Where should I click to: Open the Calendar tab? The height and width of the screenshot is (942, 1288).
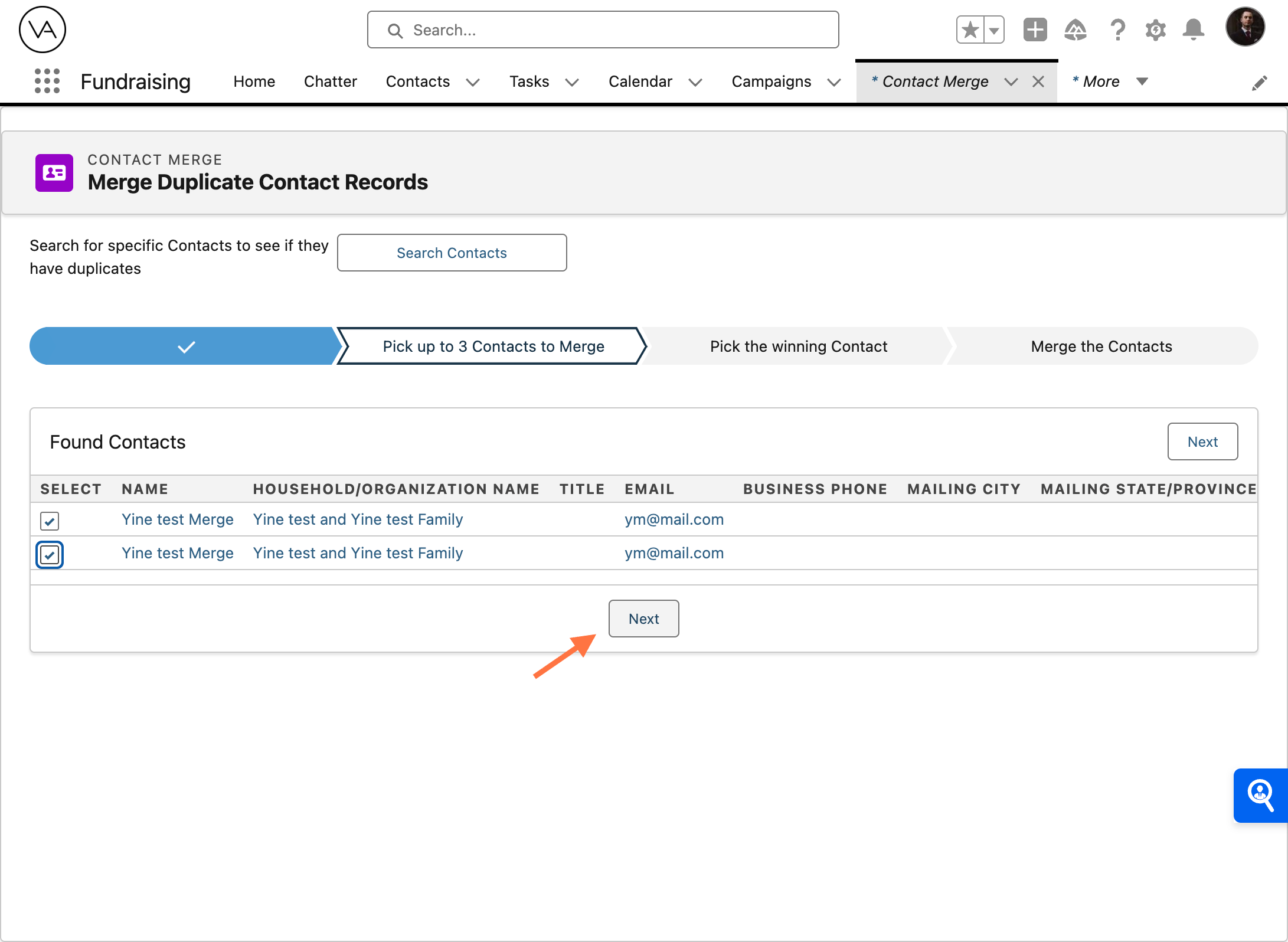tap(640, 81)
